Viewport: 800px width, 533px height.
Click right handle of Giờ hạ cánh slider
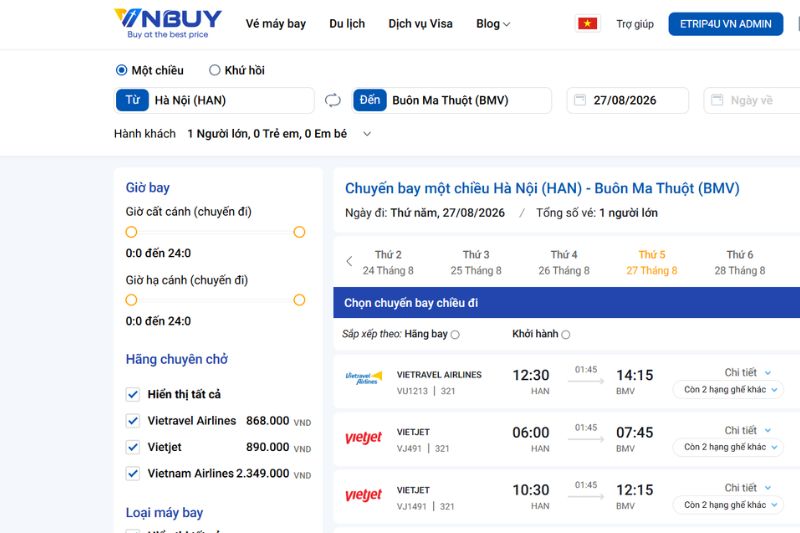[299, 300]
